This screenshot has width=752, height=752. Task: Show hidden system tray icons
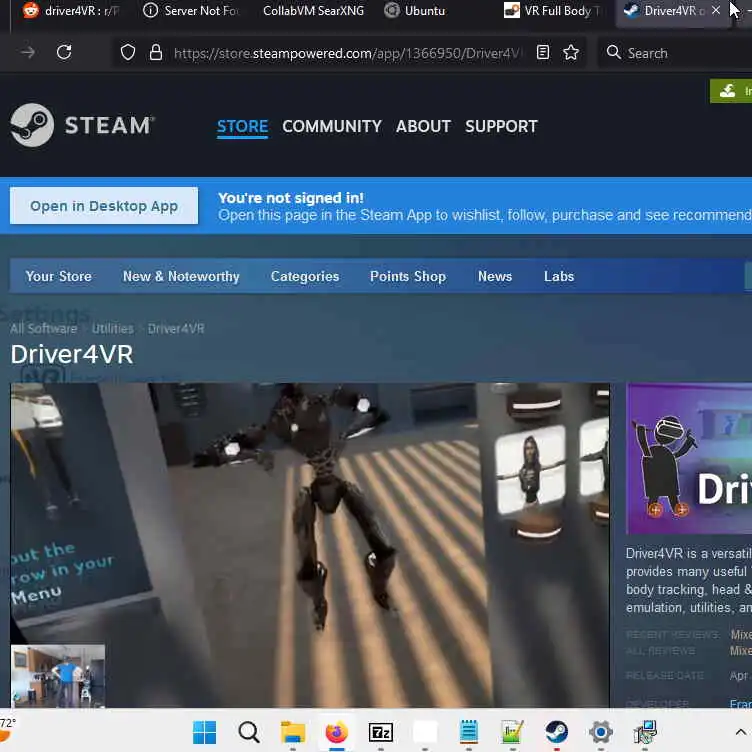click(x=740, y=732)
